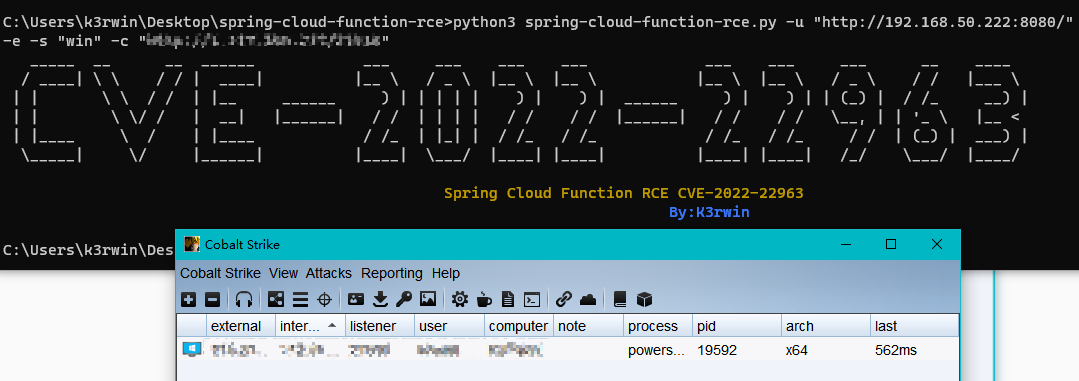Maximize the Cobalt Strike window

tap(891, 244)
